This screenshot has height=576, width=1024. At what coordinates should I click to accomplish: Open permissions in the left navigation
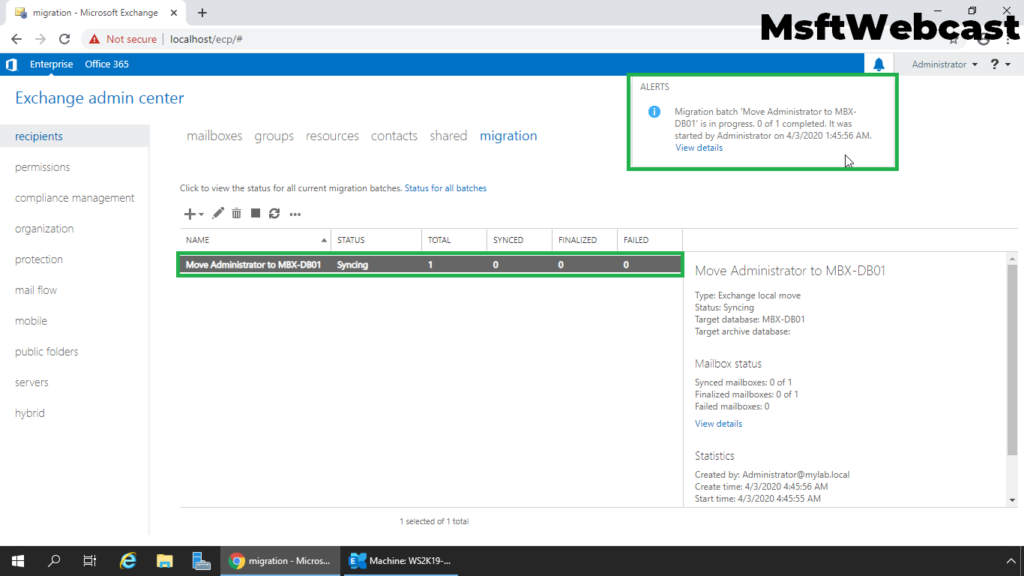(42, 167)
